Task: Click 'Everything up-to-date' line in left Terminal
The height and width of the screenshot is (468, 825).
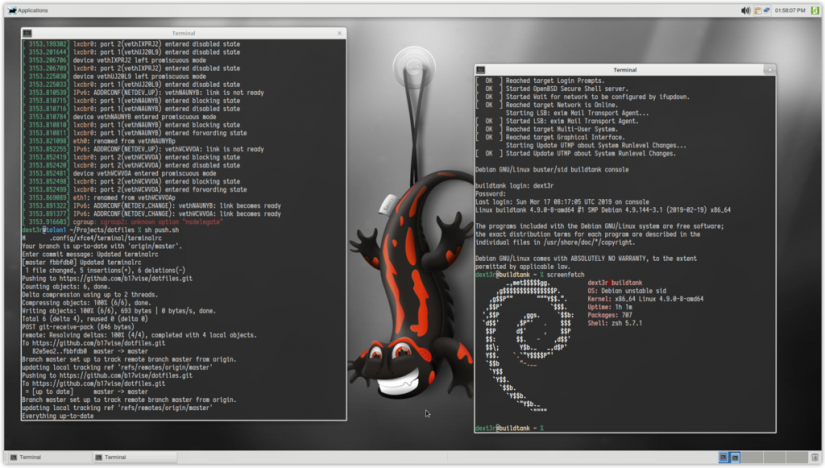Action: [x=58, y=416]
